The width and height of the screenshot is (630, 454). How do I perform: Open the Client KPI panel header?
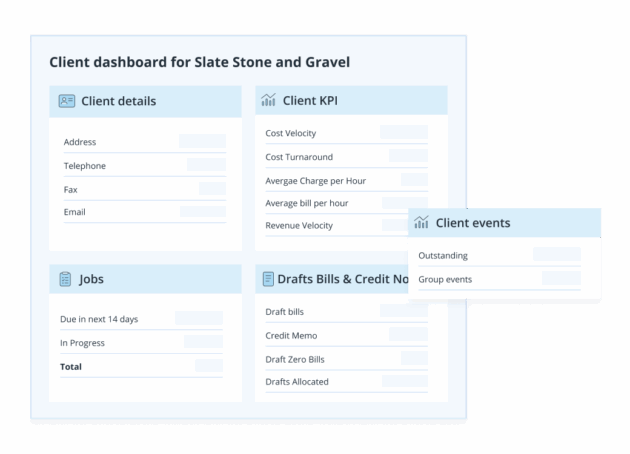point(351,100)
